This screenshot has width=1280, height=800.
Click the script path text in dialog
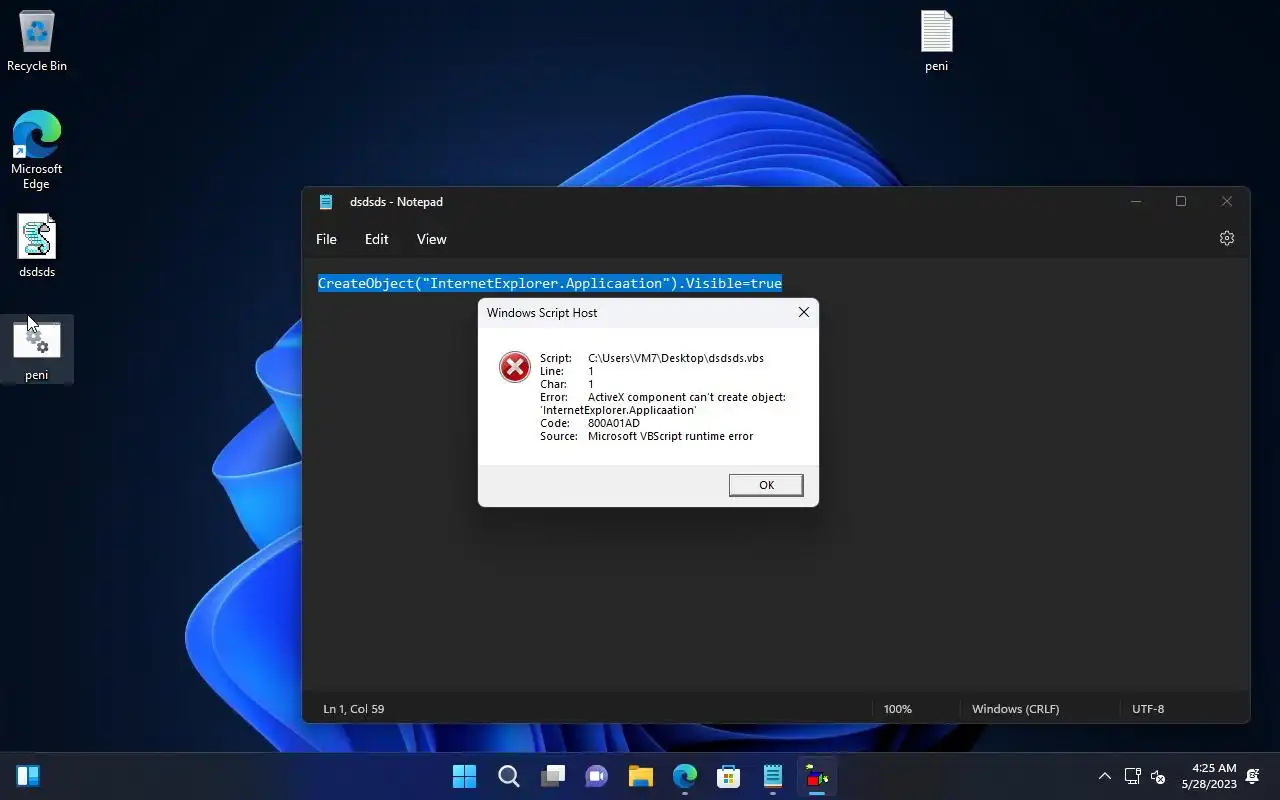point(676,358)
